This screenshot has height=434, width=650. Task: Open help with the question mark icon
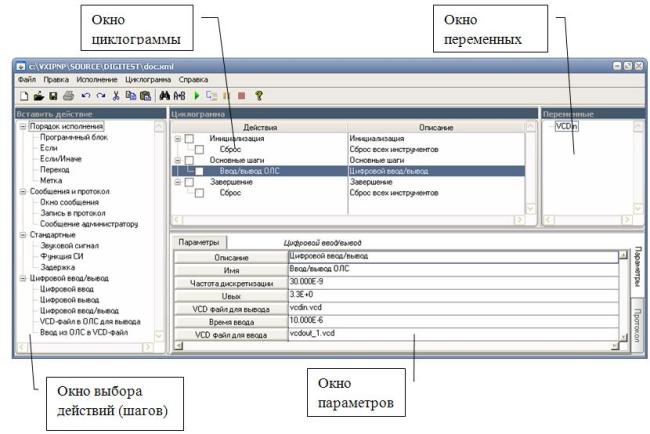coord(259,96)
